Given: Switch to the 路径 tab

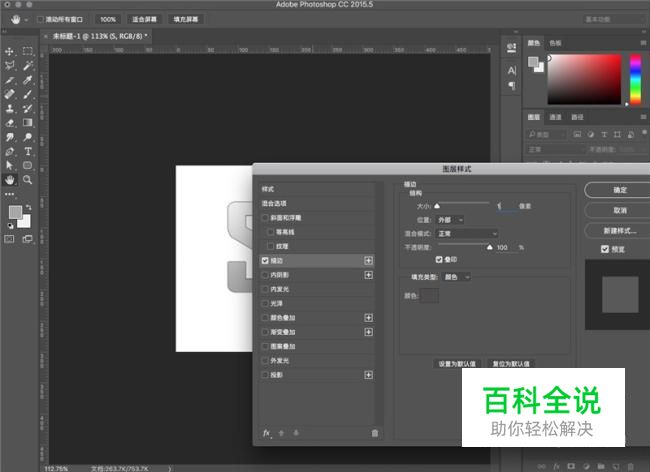Looking at the screenshot, I should click(577, 117).
